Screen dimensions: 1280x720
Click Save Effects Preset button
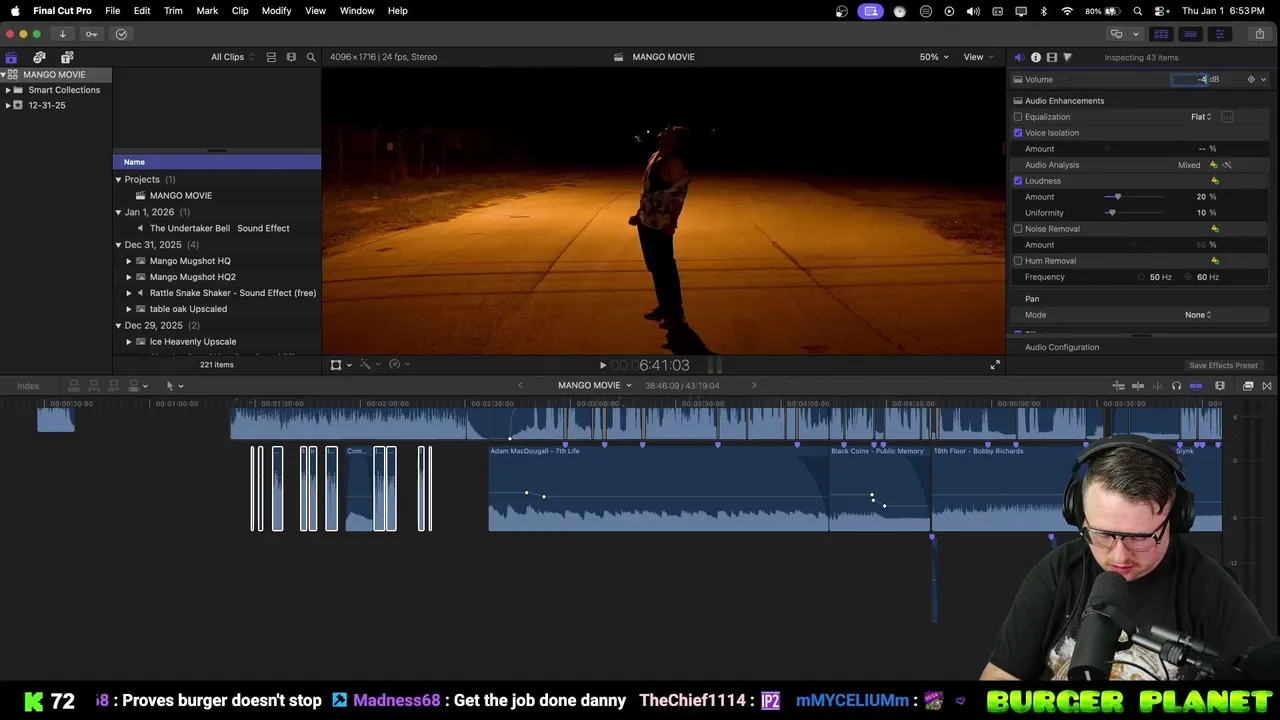click(x=1222, y=365)
